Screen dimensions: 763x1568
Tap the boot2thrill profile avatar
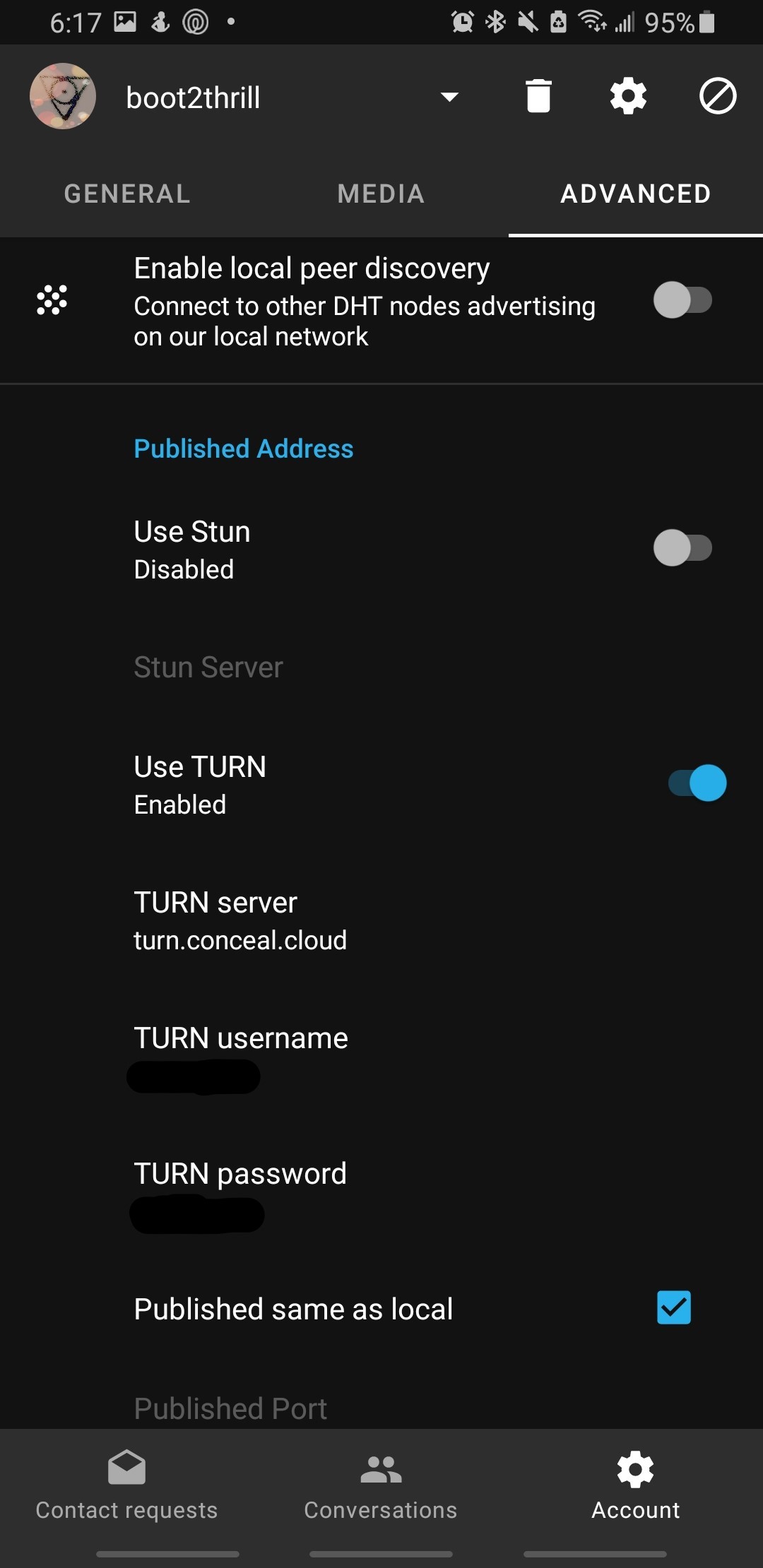coord(63,96)
